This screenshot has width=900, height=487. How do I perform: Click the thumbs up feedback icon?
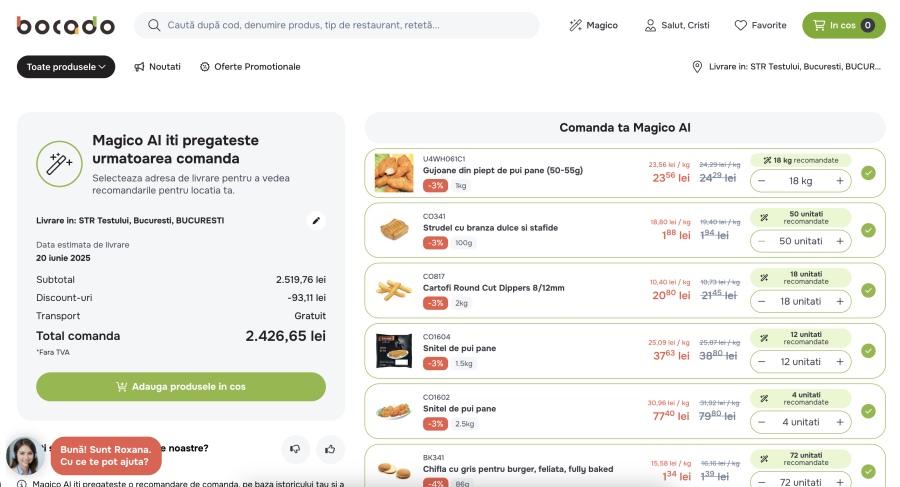click(330, 449)
